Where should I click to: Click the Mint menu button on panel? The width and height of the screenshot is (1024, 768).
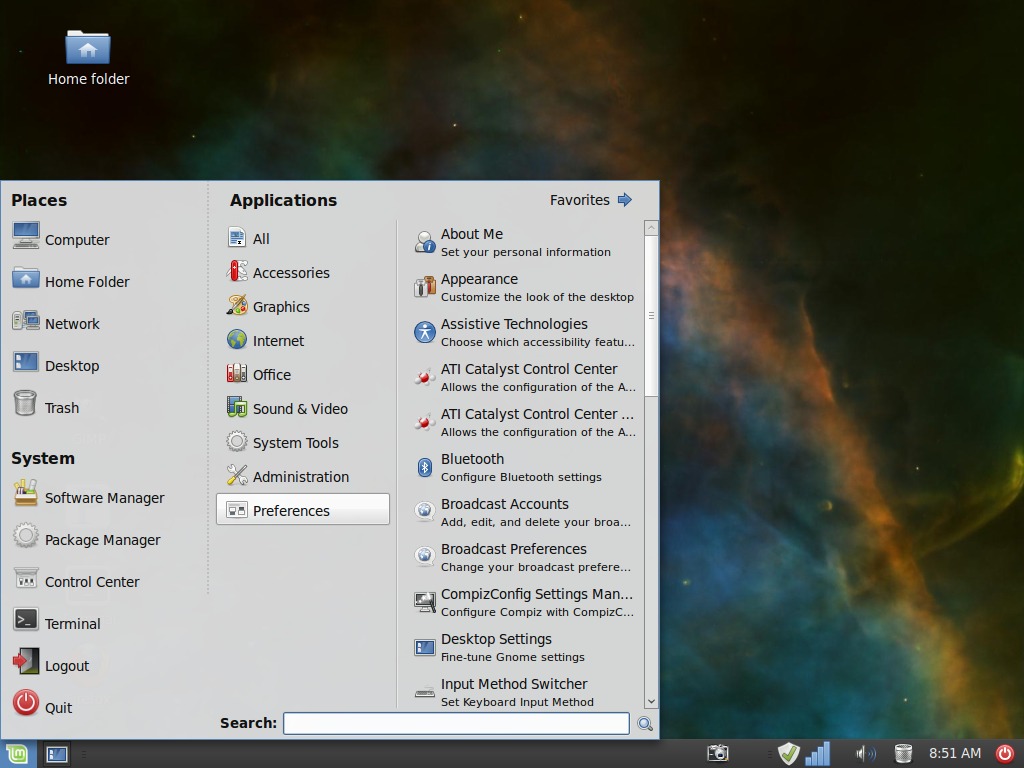coord(17,754)
